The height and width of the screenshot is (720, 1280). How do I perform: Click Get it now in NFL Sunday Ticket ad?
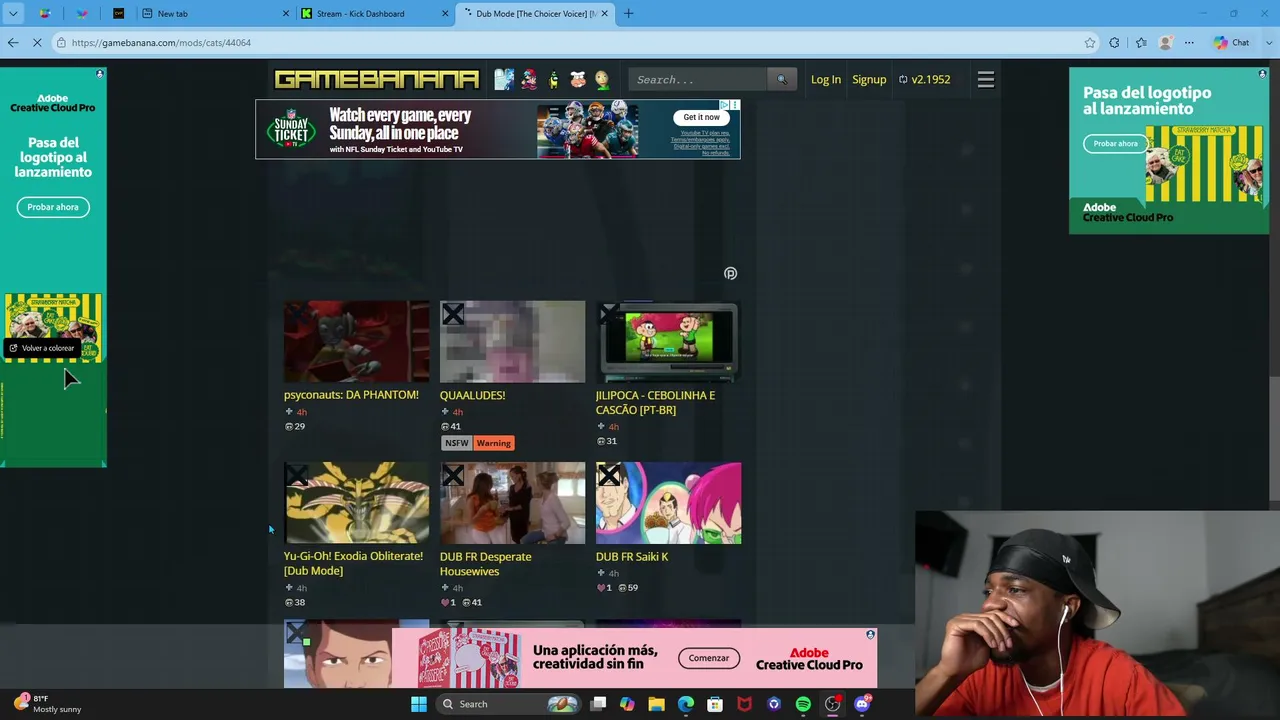tap(701, 117)
